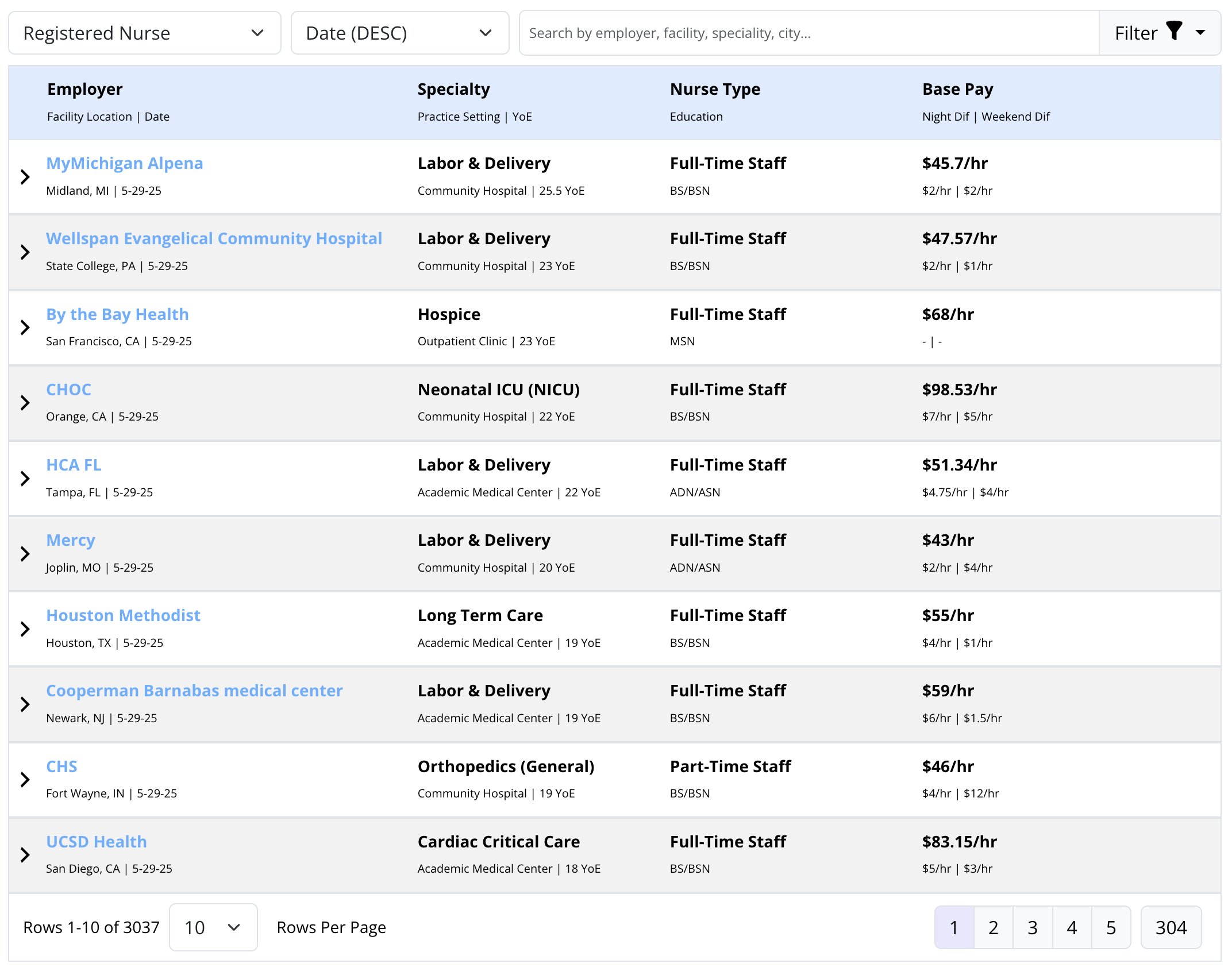Open the Cooperman Barnabas medical center link
This screenshot has height=979, width=1232.
(x=194, y=691)
